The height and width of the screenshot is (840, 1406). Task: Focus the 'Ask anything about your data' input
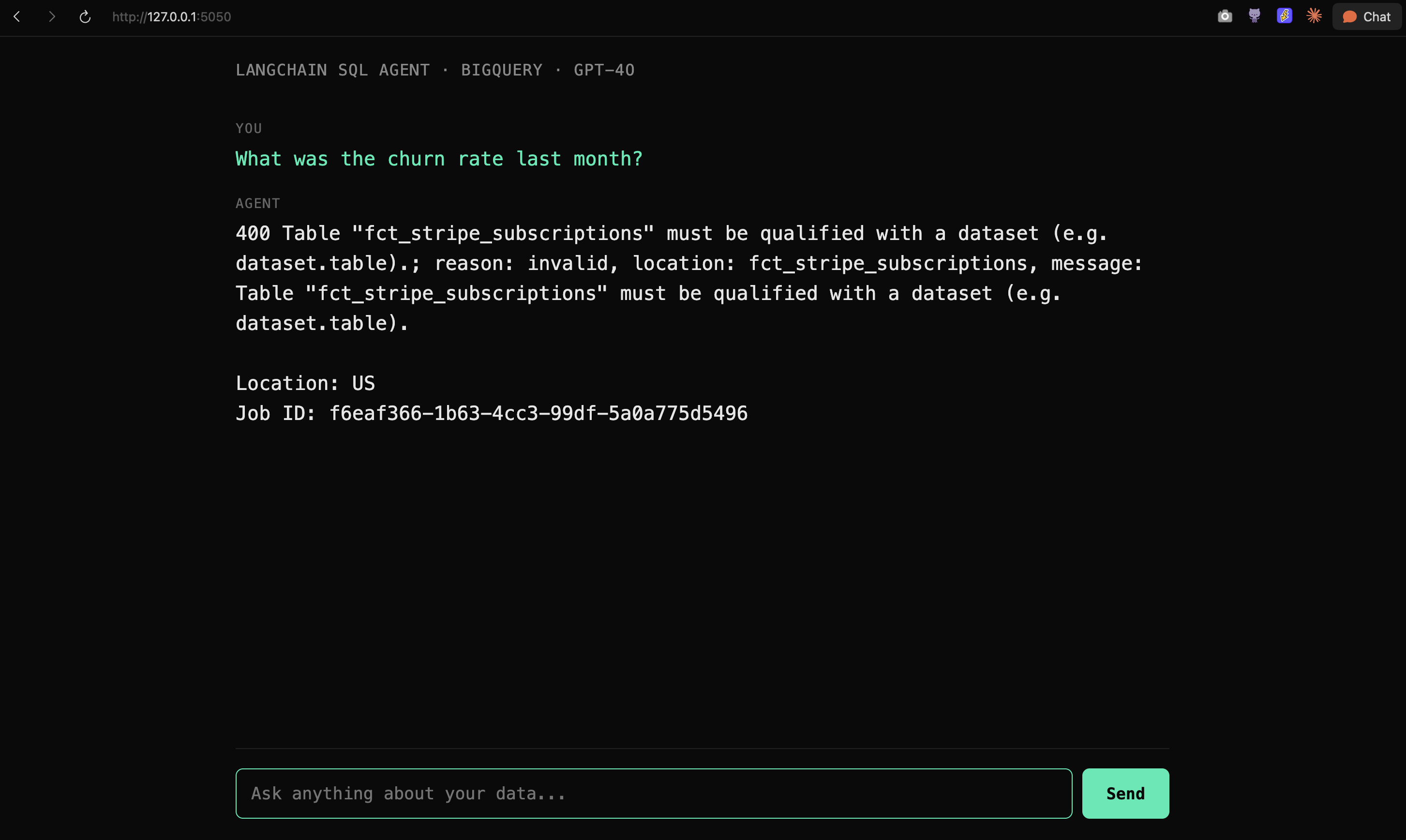point(654,794)
